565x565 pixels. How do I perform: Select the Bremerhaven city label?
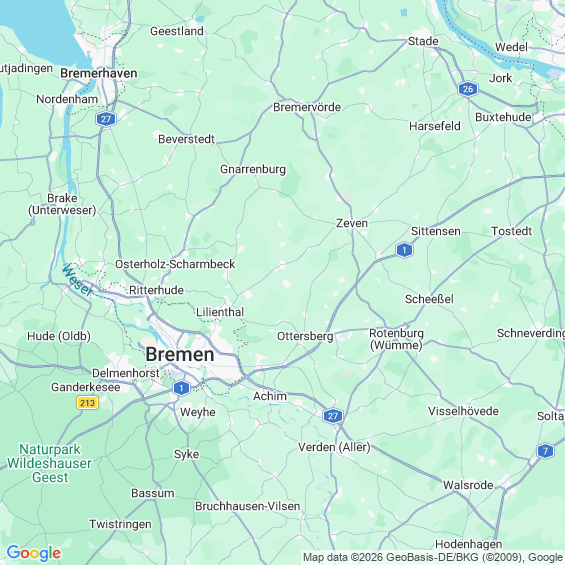[99, 73]
